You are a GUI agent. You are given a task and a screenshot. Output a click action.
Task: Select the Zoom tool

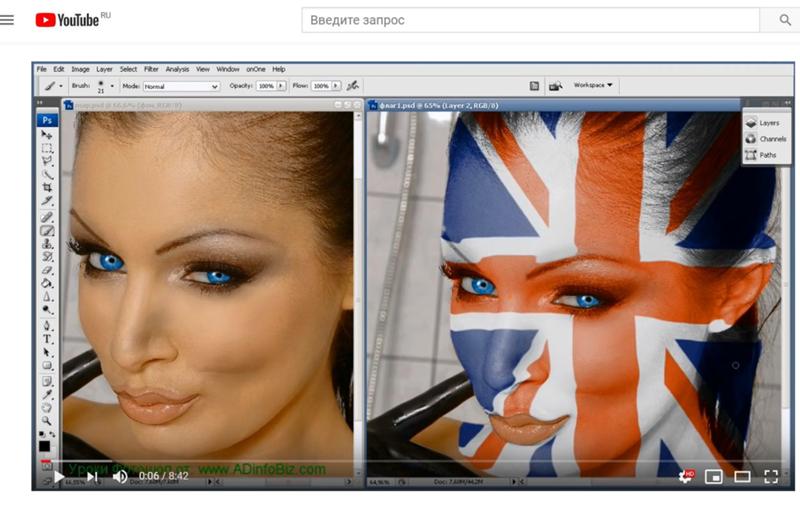(x=47, y=421)
